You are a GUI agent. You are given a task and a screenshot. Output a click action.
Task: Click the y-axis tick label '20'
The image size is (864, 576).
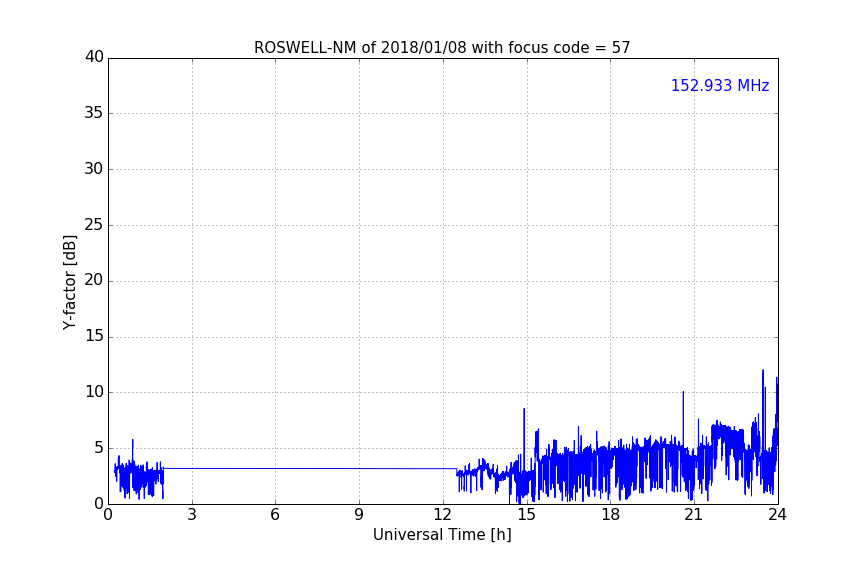click(x=94, y=280)
